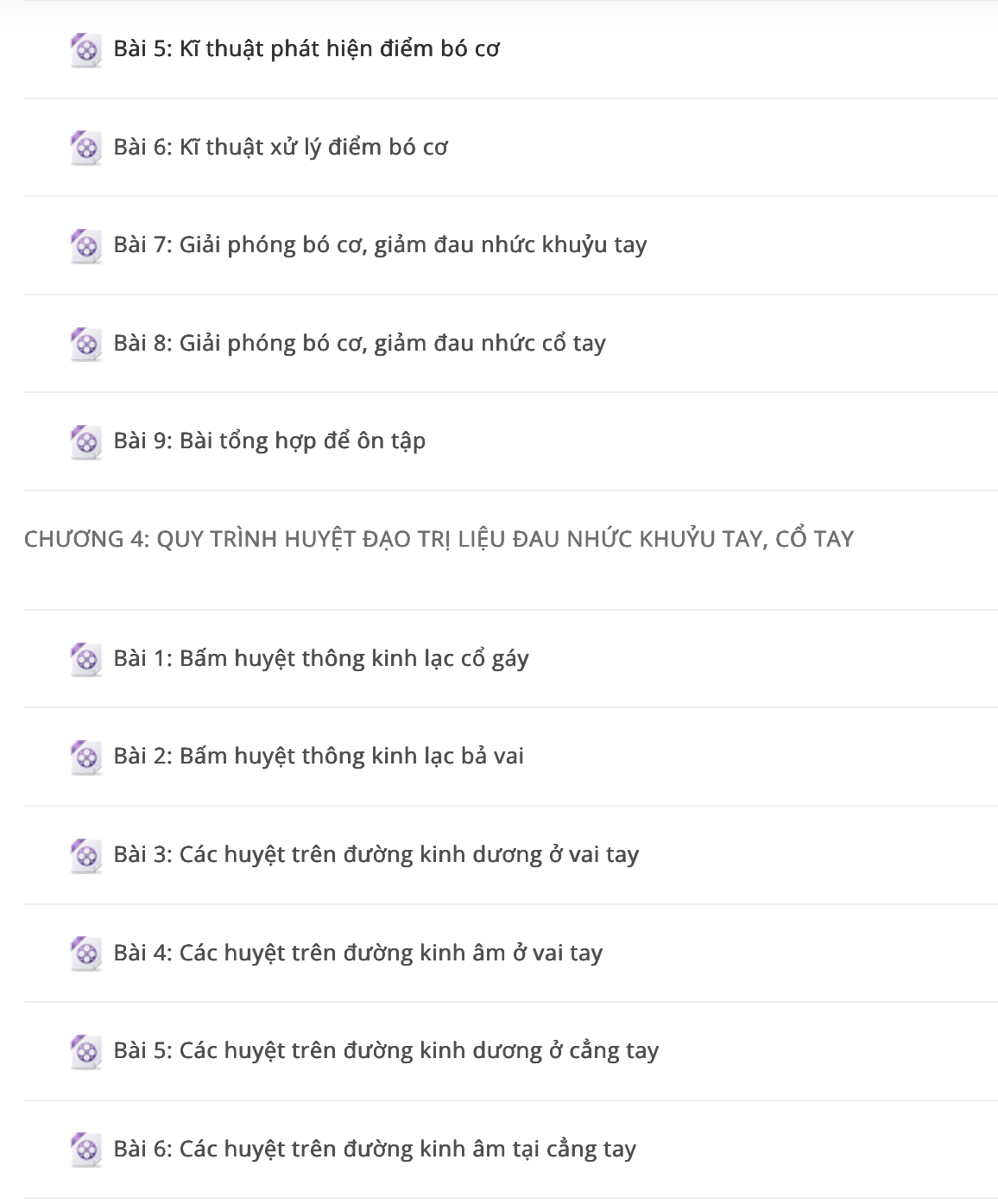The height and width of the screenshot is (1204, 998).
Task: Click video icon beside Bài 5 phát hiện điểm bó cơ
Action: click(85, 50)
